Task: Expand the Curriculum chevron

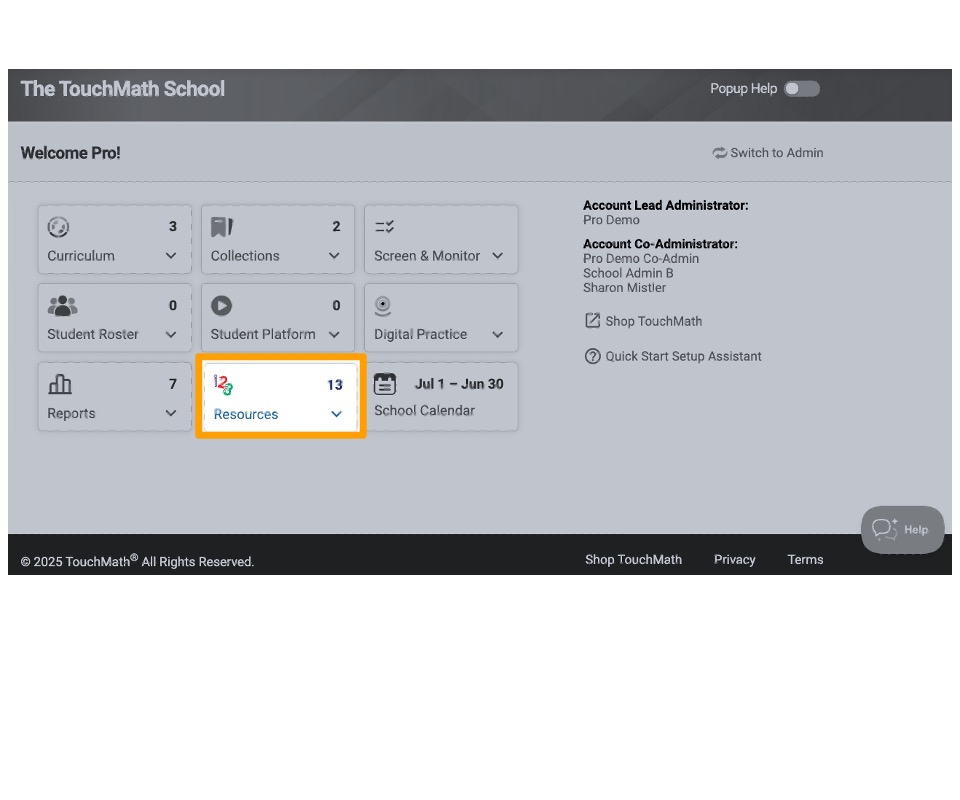Action: click(x=171, y=256)
